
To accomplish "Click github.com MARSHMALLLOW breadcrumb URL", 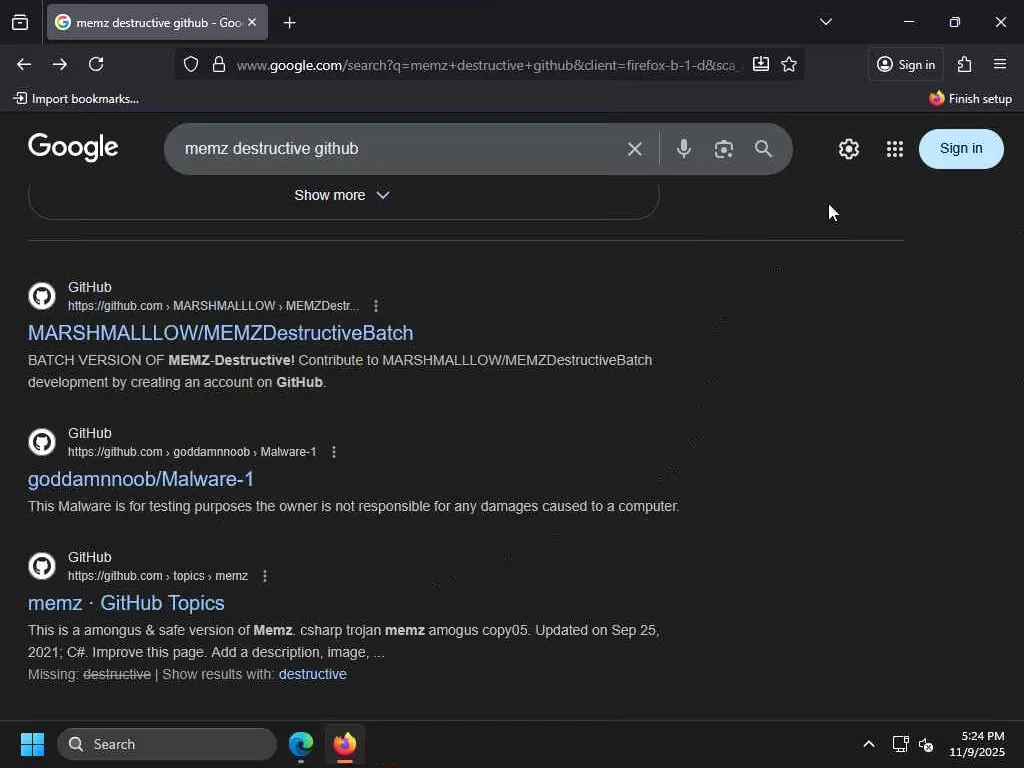I will (214, 306).
